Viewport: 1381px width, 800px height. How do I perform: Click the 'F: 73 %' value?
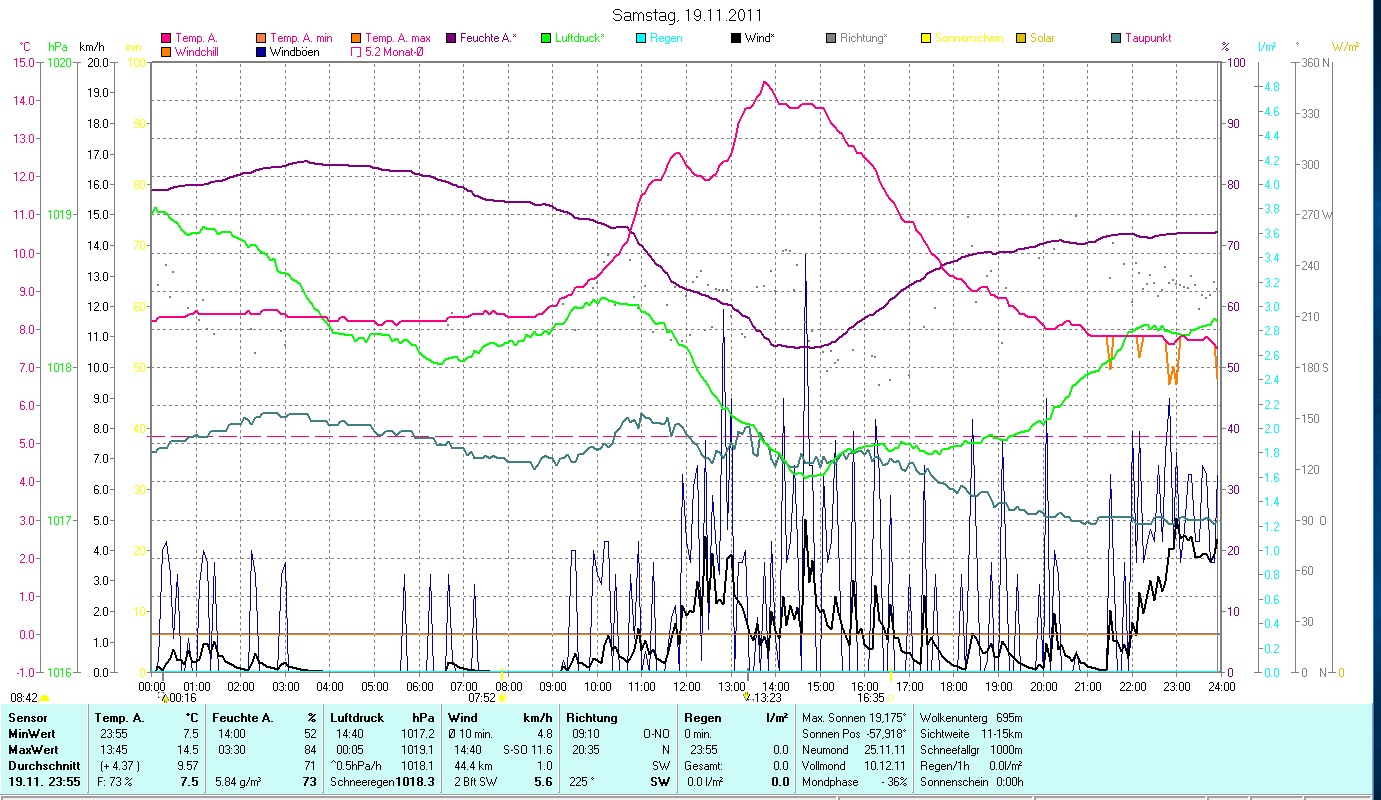(115, 781)
